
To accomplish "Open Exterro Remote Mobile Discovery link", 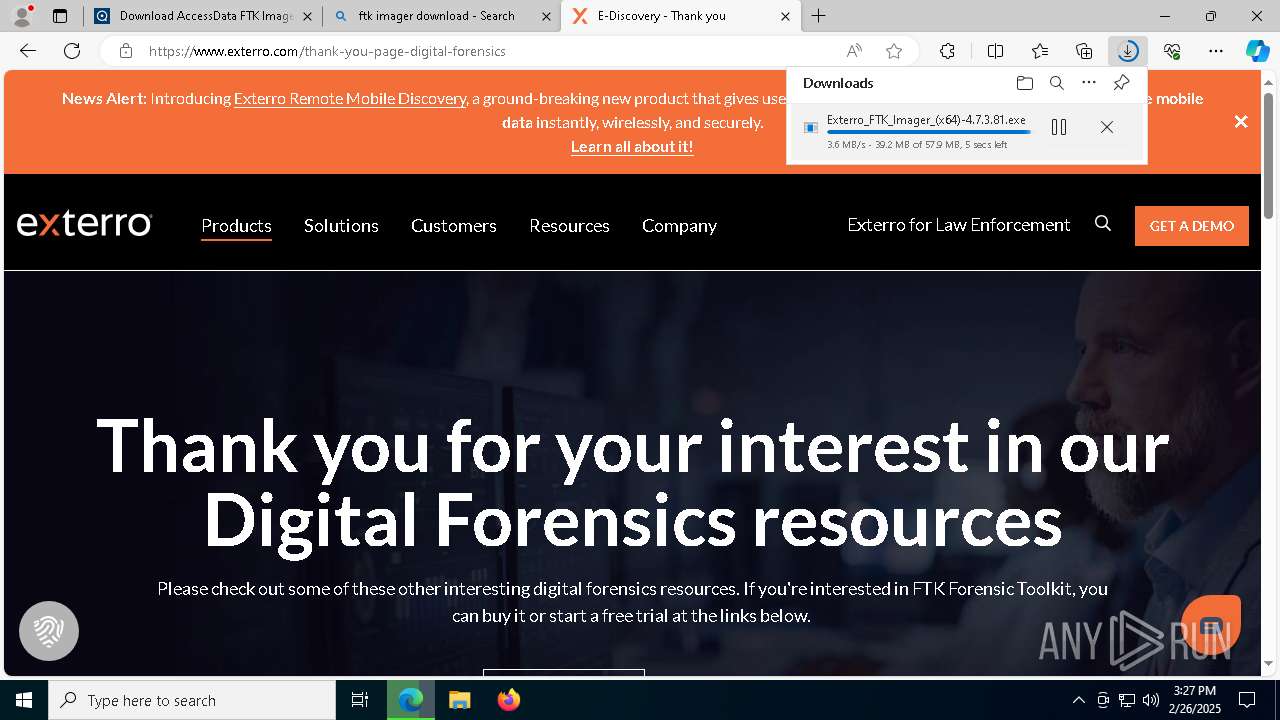I will coord(350,98).
